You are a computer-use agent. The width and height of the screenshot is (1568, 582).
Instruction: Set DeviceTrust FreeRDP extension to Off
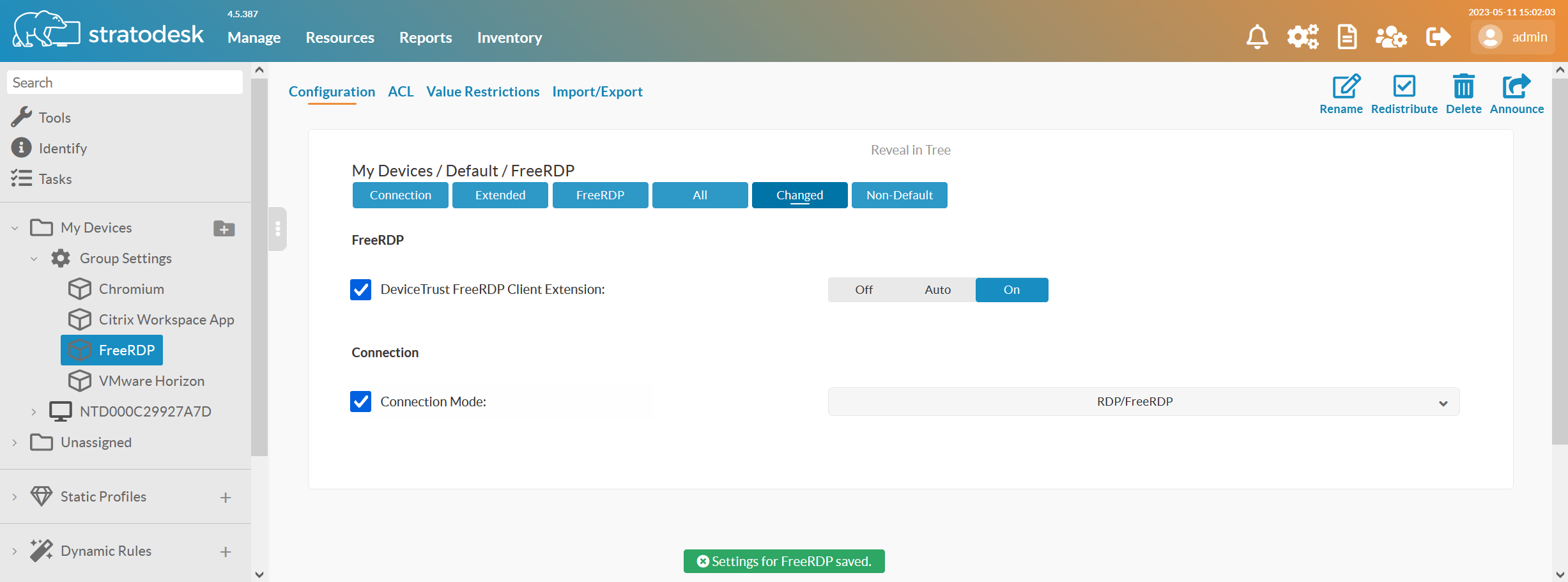tap(863, 289)
